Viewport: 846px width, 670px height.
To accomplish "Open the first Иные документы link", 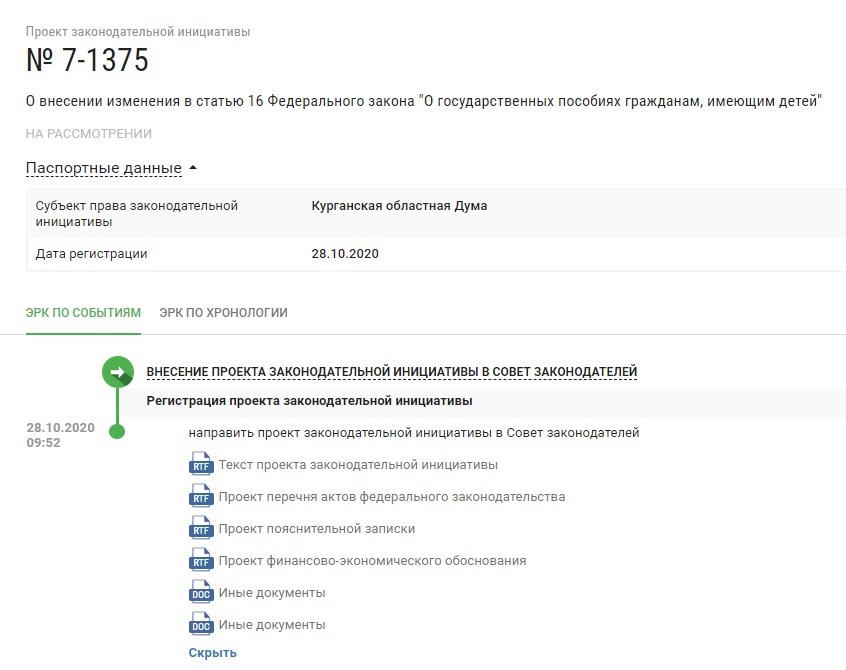I will click(272, 592).
